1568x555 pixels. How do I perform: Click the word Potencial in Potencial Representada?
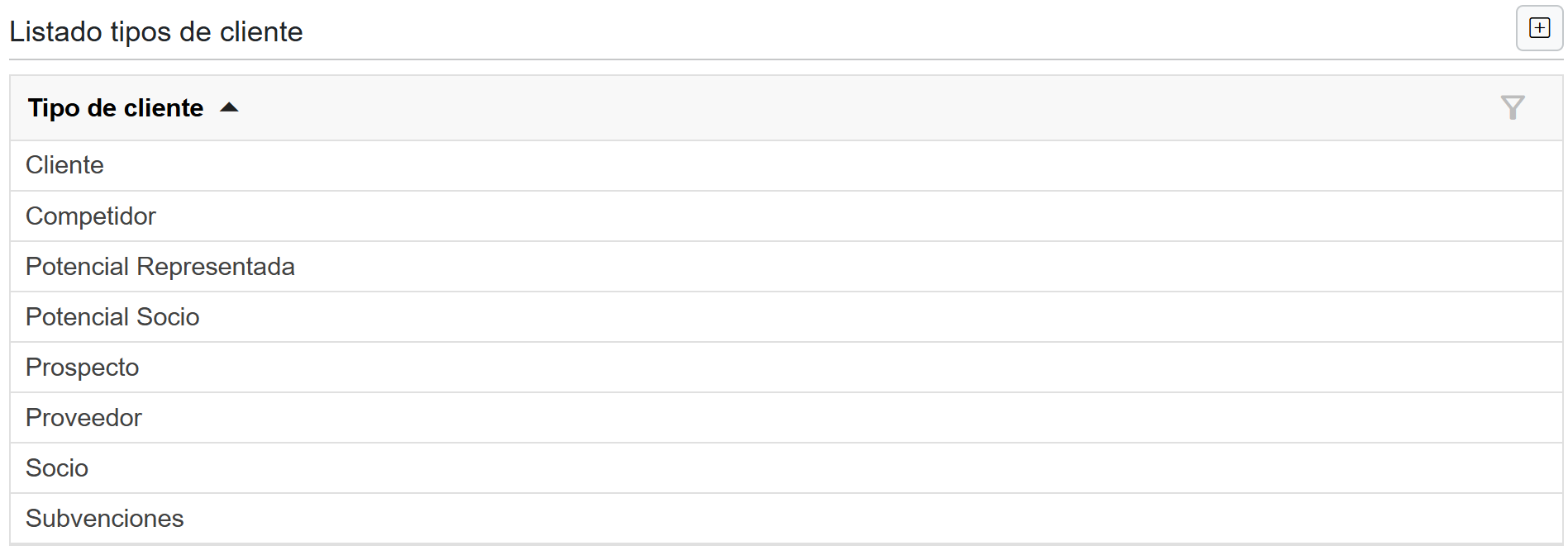pos(77,267)
